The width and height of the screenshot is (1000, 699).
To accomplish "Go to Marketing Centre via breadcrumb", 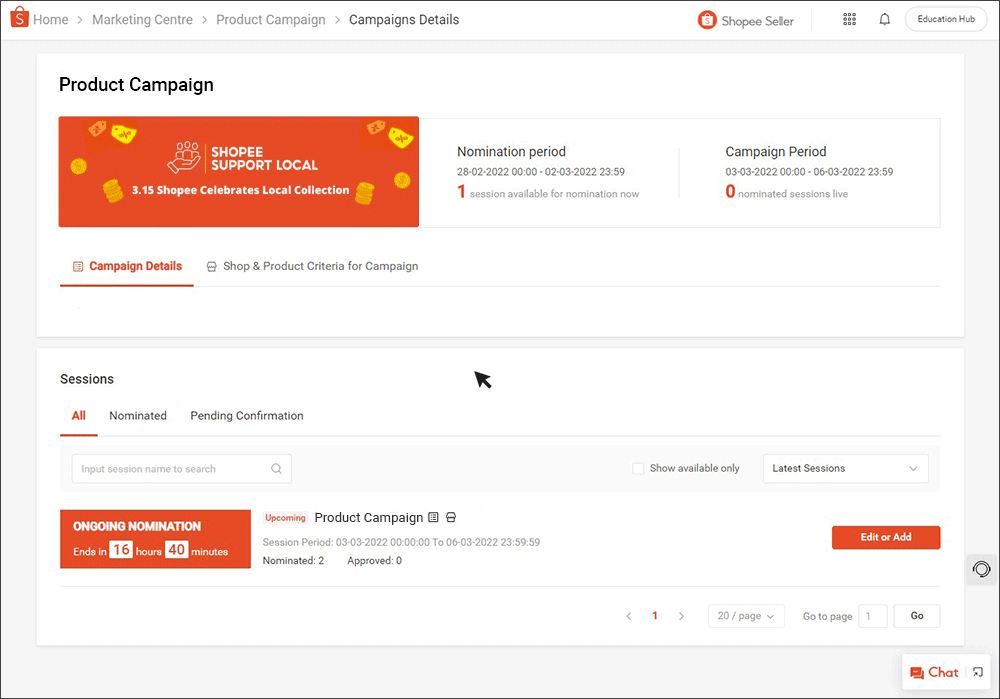I will pyautogui.click(x=142, y=19).
